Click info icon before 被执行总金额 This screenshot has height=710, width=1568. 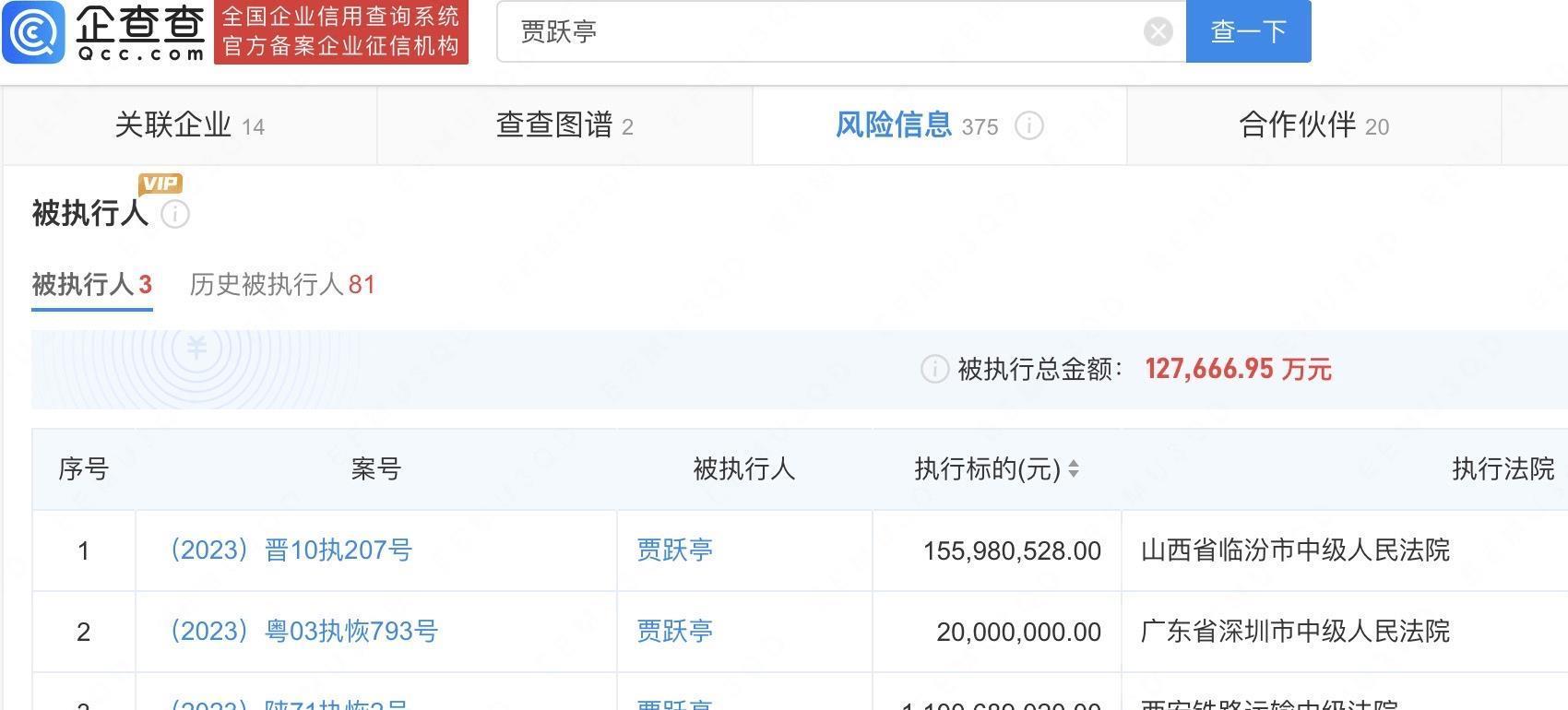[x=933, y=370]
